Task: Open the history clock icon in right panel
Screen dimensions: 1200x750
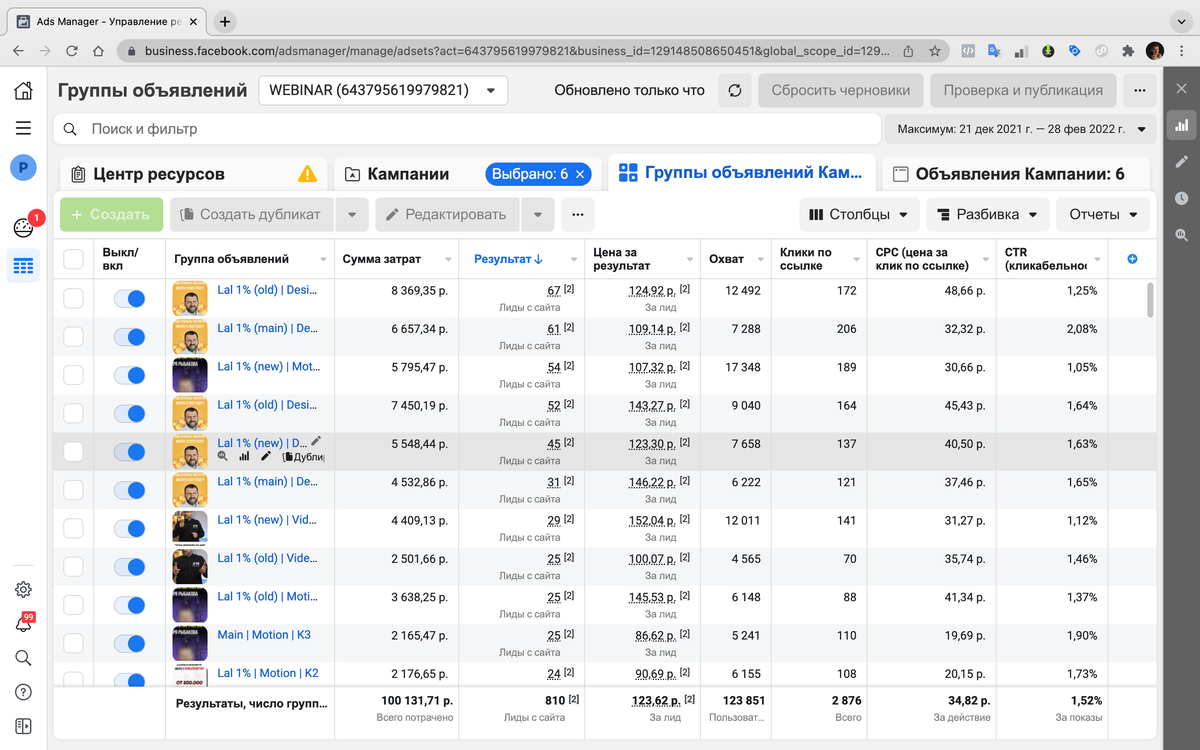Action: (x=1182, y=199)
